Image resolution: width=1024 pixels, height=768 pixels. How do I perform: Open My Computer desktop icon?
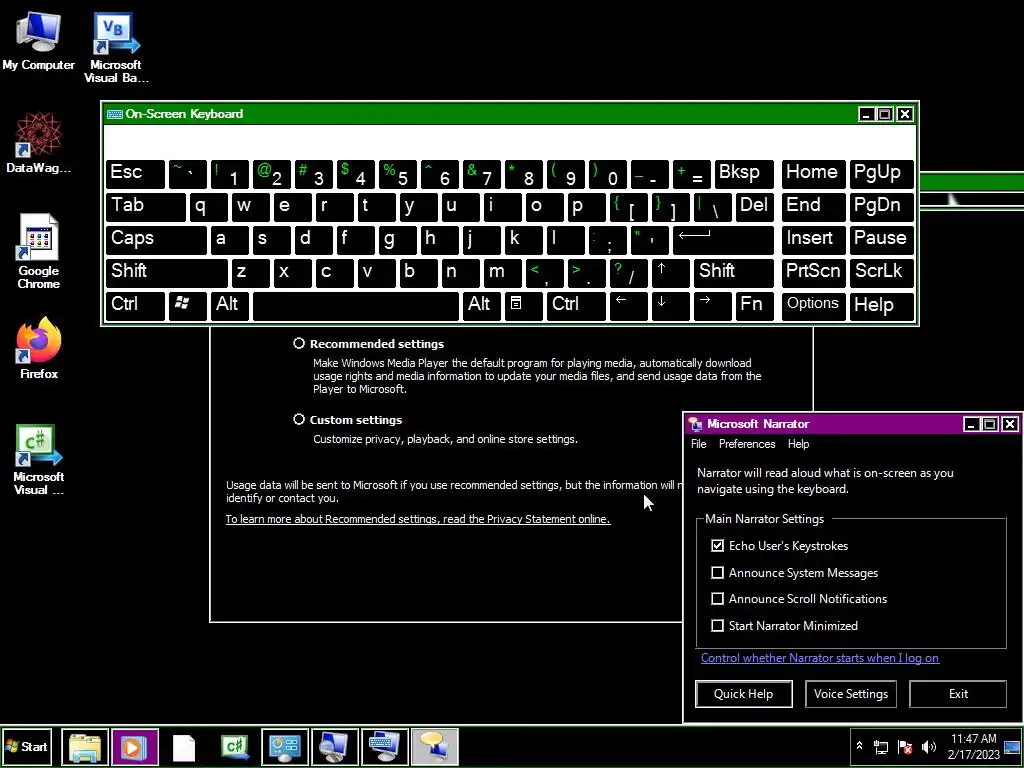point(38,40)
